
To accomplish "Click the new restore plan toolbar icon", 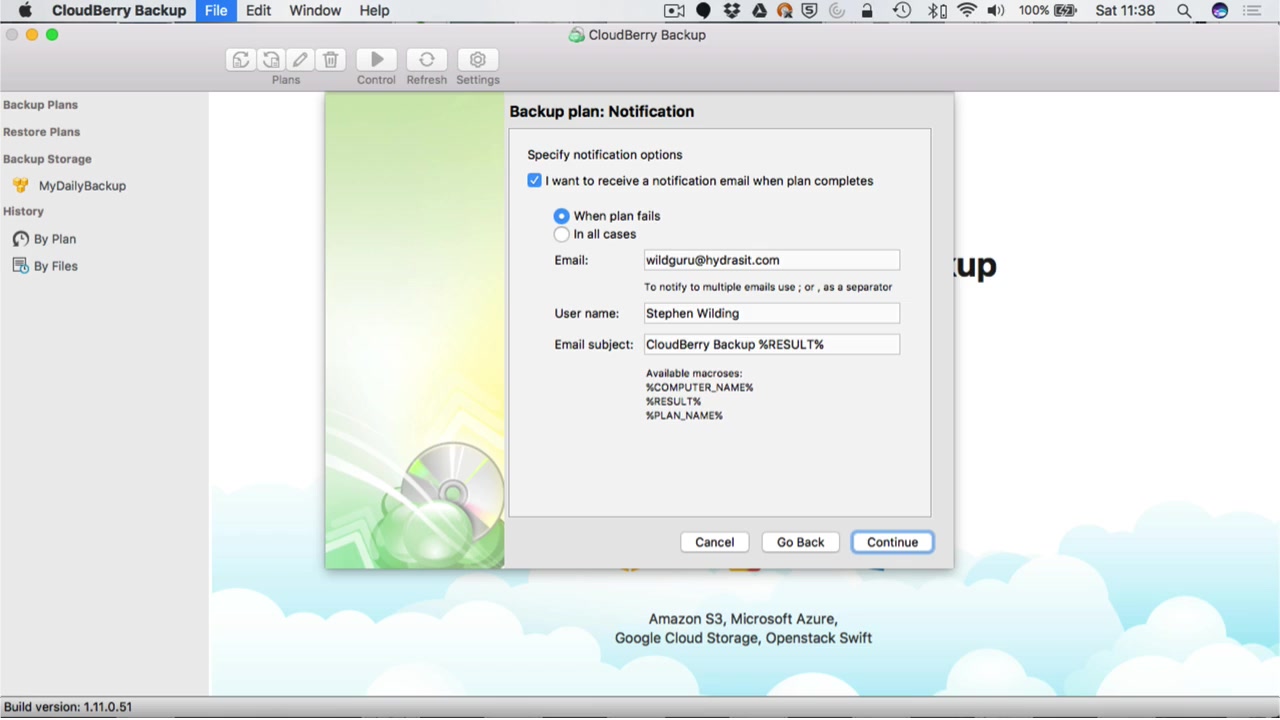I will tap(271, 60).
